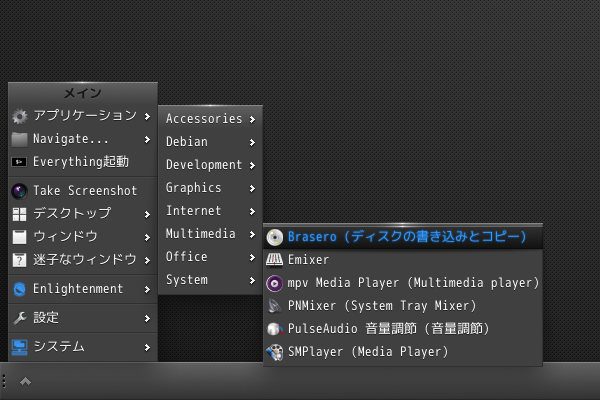Screen dimensions: 600x400
Task: Click the SMPlayer film reel icon
Action: click(274, 353)
